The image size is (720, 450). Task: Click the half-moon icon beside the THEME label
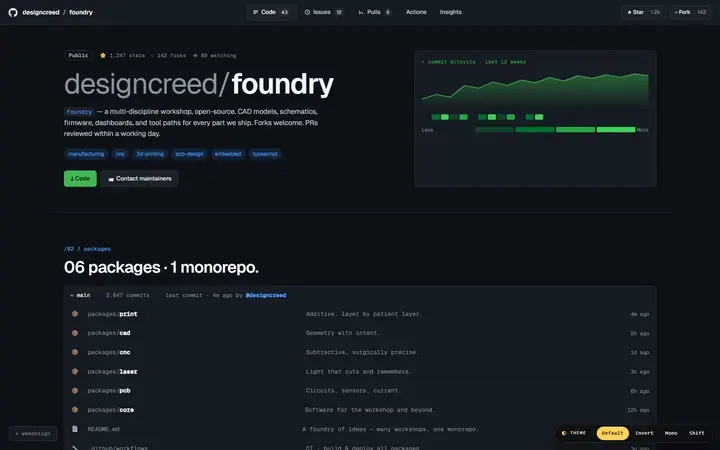[564, 433]
